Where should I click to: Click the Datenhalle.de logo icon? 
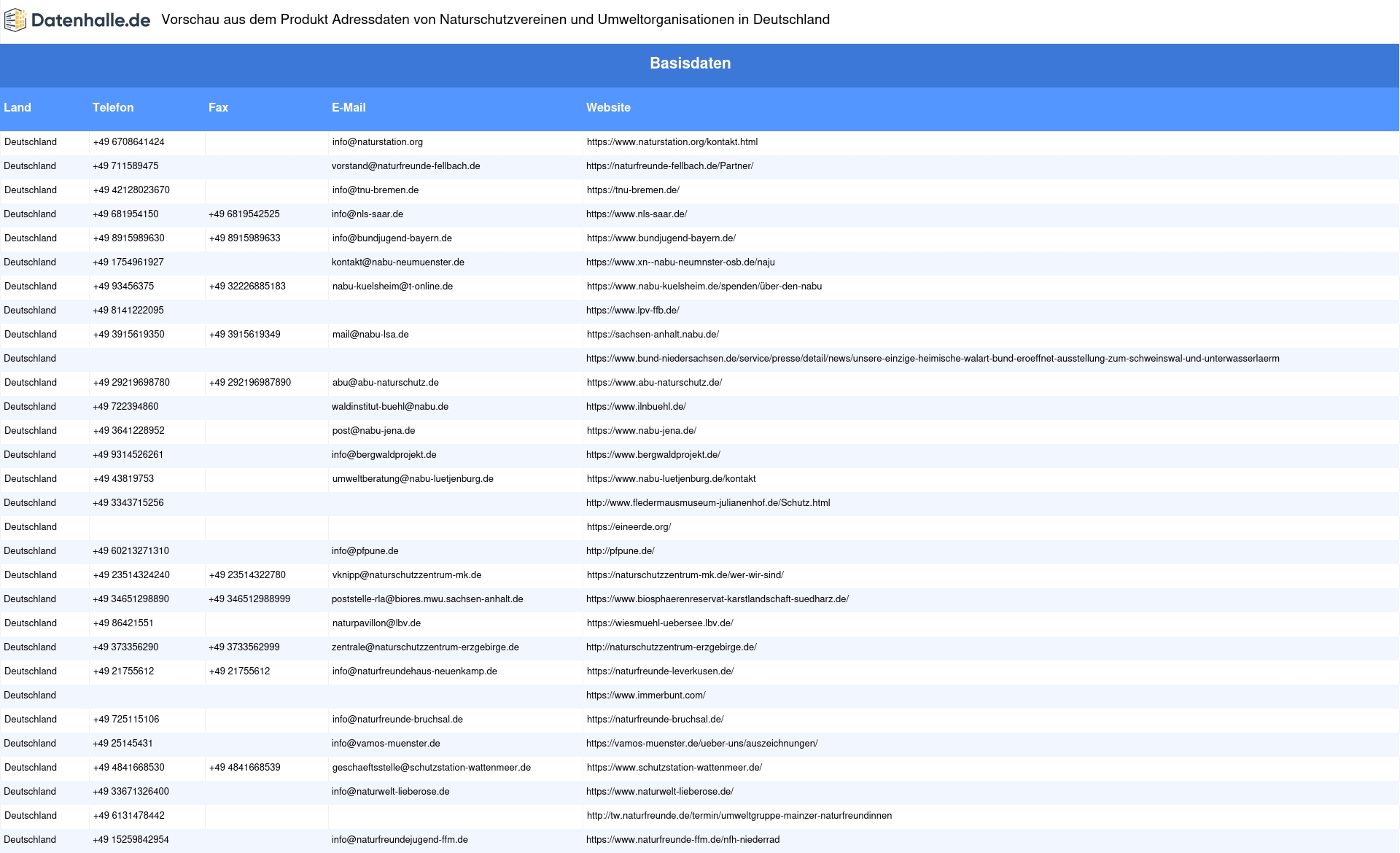pyautogui.click(x=15, y=20)
